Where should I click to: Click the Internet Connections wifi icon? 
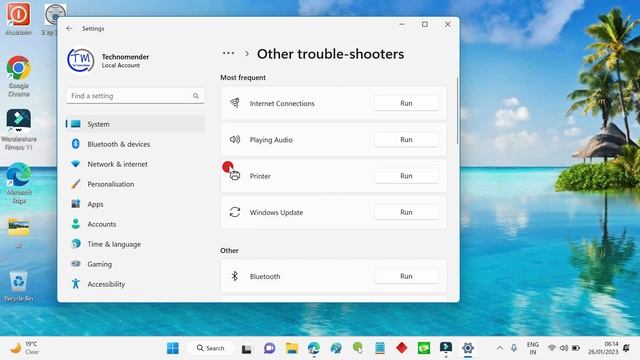tap(235, 103)
